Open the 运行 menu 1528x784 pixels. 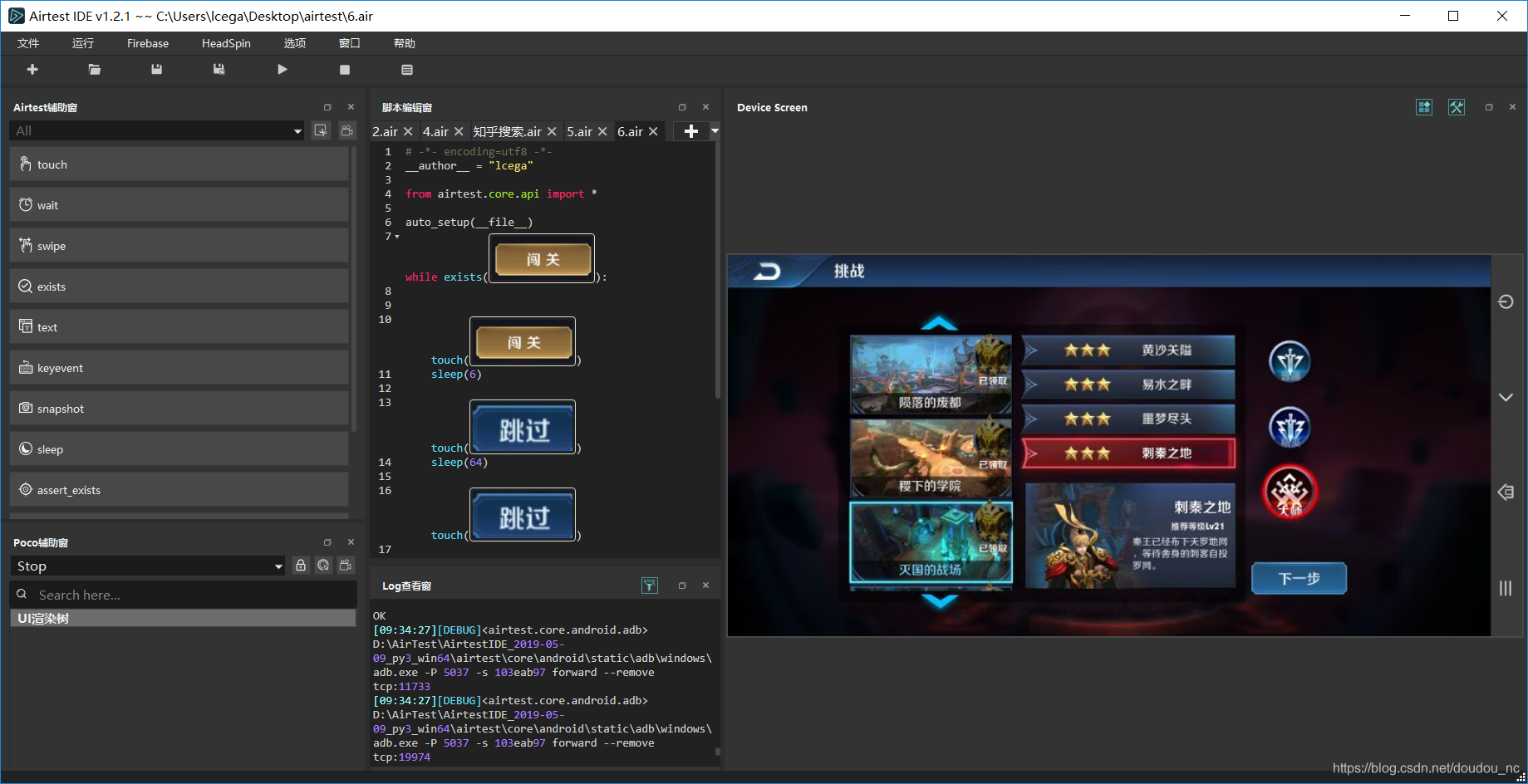pos(83,43)
